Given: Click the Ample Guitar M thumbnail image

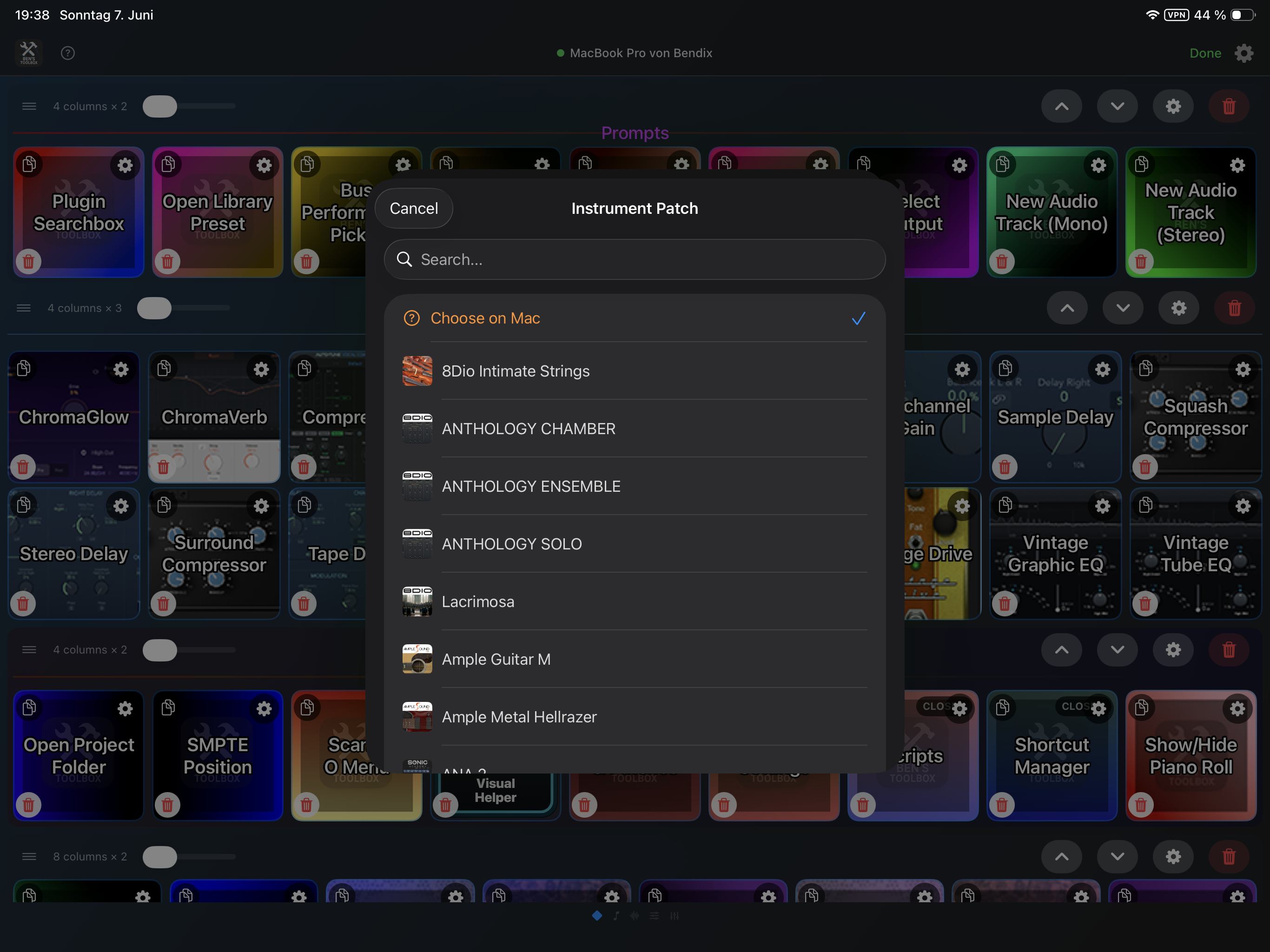Looking at the screenshot, I should (x=417, y=659).
